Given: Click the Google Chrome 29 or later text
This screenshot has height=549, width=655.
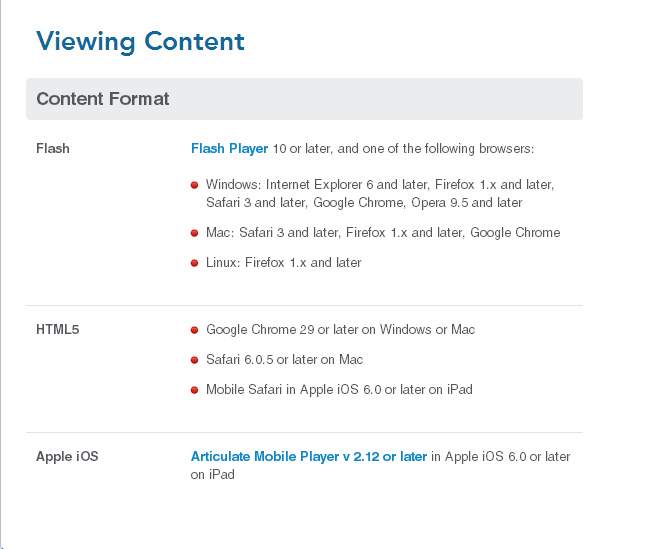Looking at the screenshot, I should (340, 329).
